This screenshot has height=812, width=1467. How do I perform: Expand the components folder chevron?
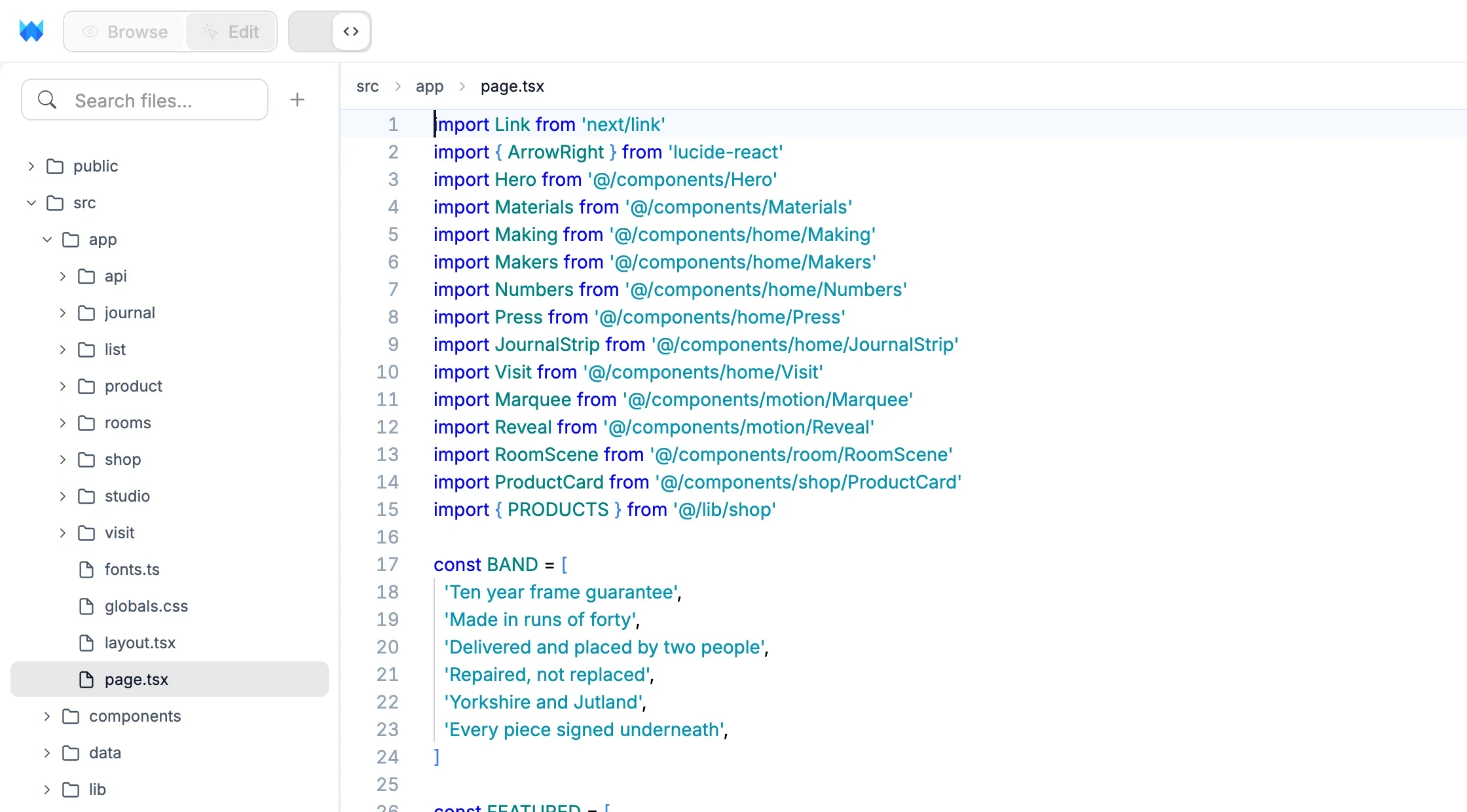tap(46, 716)
